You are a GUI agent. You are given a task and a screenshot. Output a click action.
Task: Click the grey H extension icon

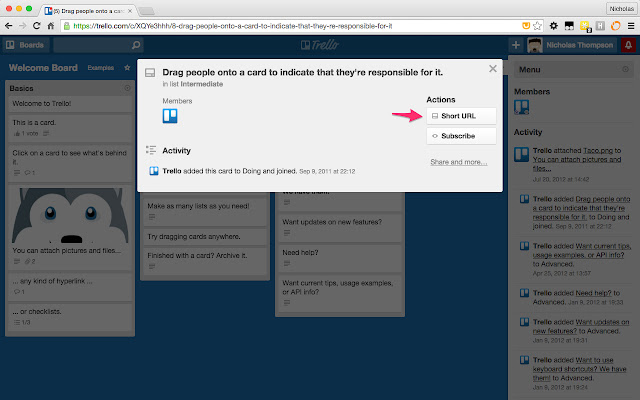tap(600, 26)
